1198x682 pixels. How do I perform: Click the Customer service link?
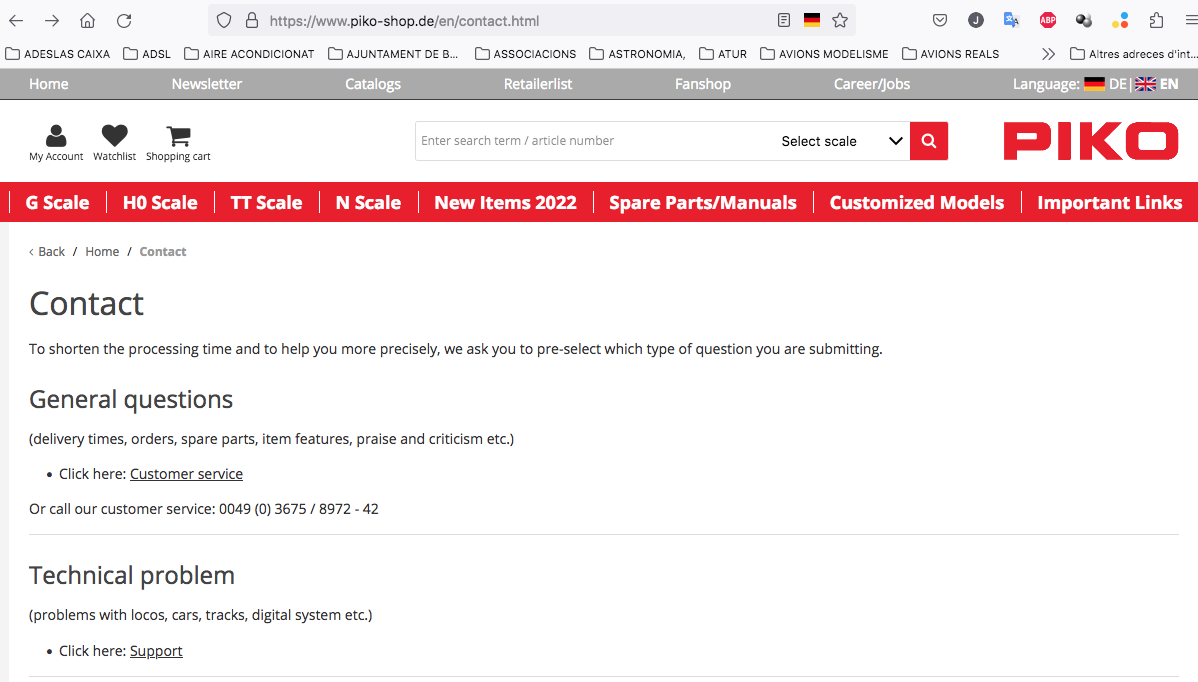(186, 474)
